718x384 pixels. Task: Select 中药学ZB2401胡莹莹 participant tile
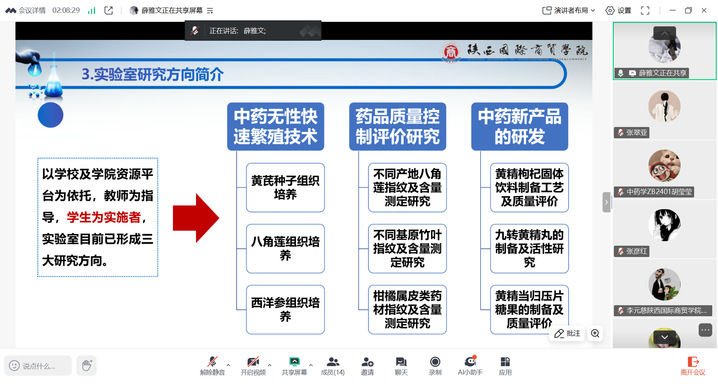(x=664, y=170)
